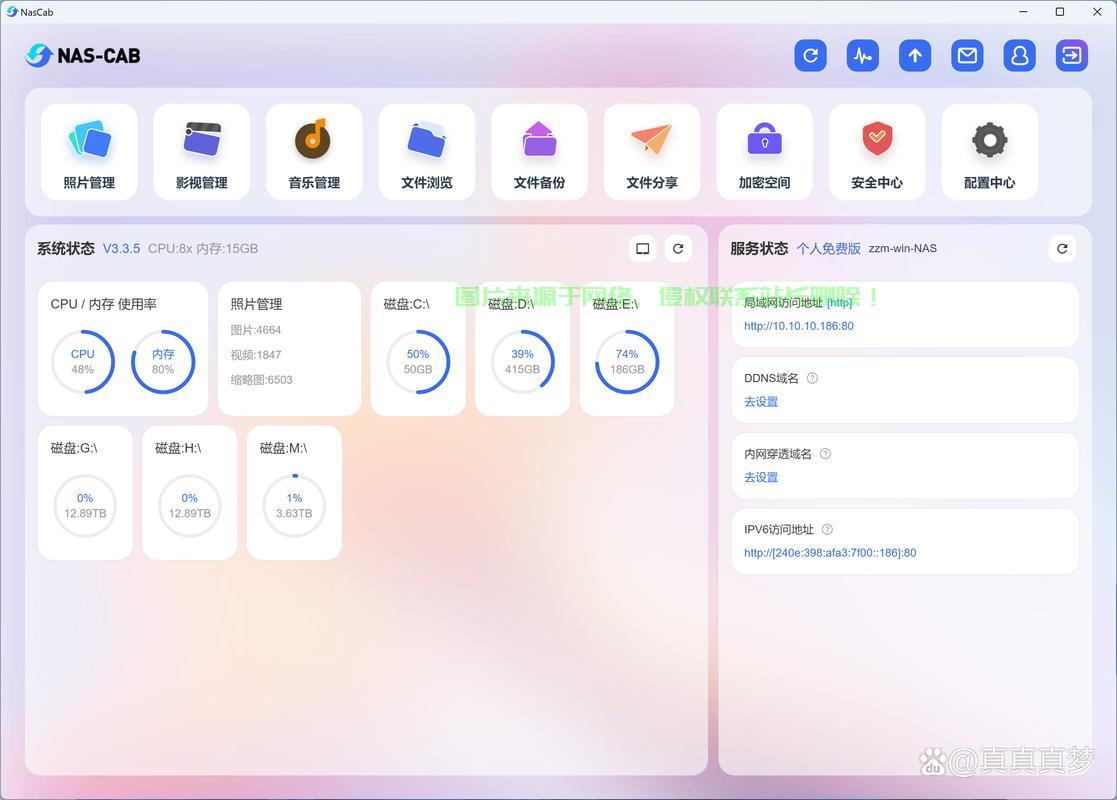Open the activity monitor pulse icon
This screenshot has height=800, width=1117.
[863, 56]
